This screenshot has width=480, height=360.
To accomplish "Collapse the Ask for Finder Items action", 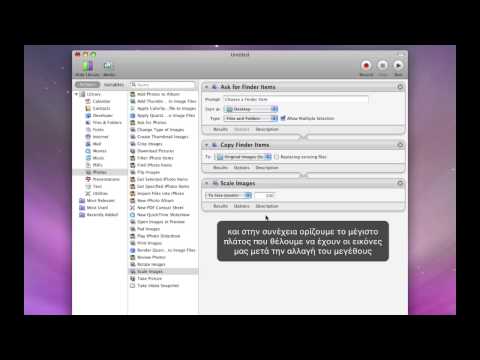I will (x=207, y=87).
